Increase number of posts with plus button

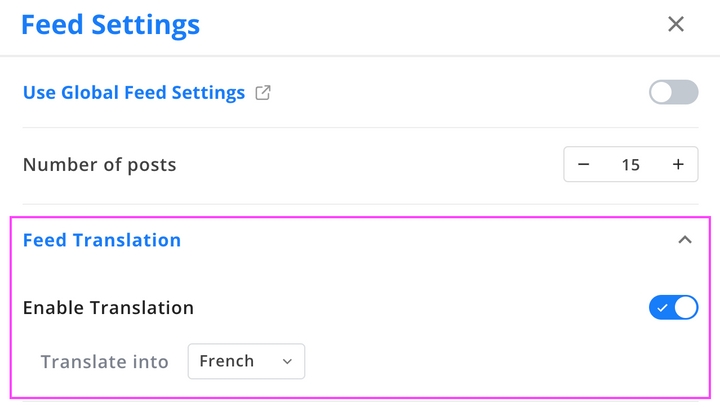click(x=678, y=164)
